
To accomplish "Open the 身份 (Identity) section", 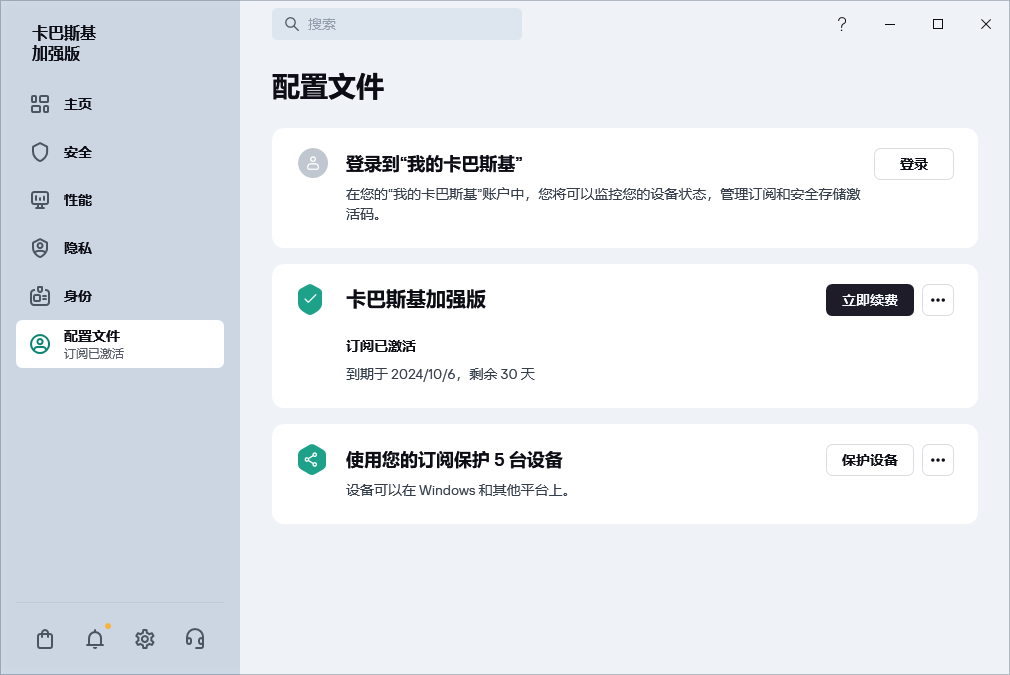I will (70, 296).
